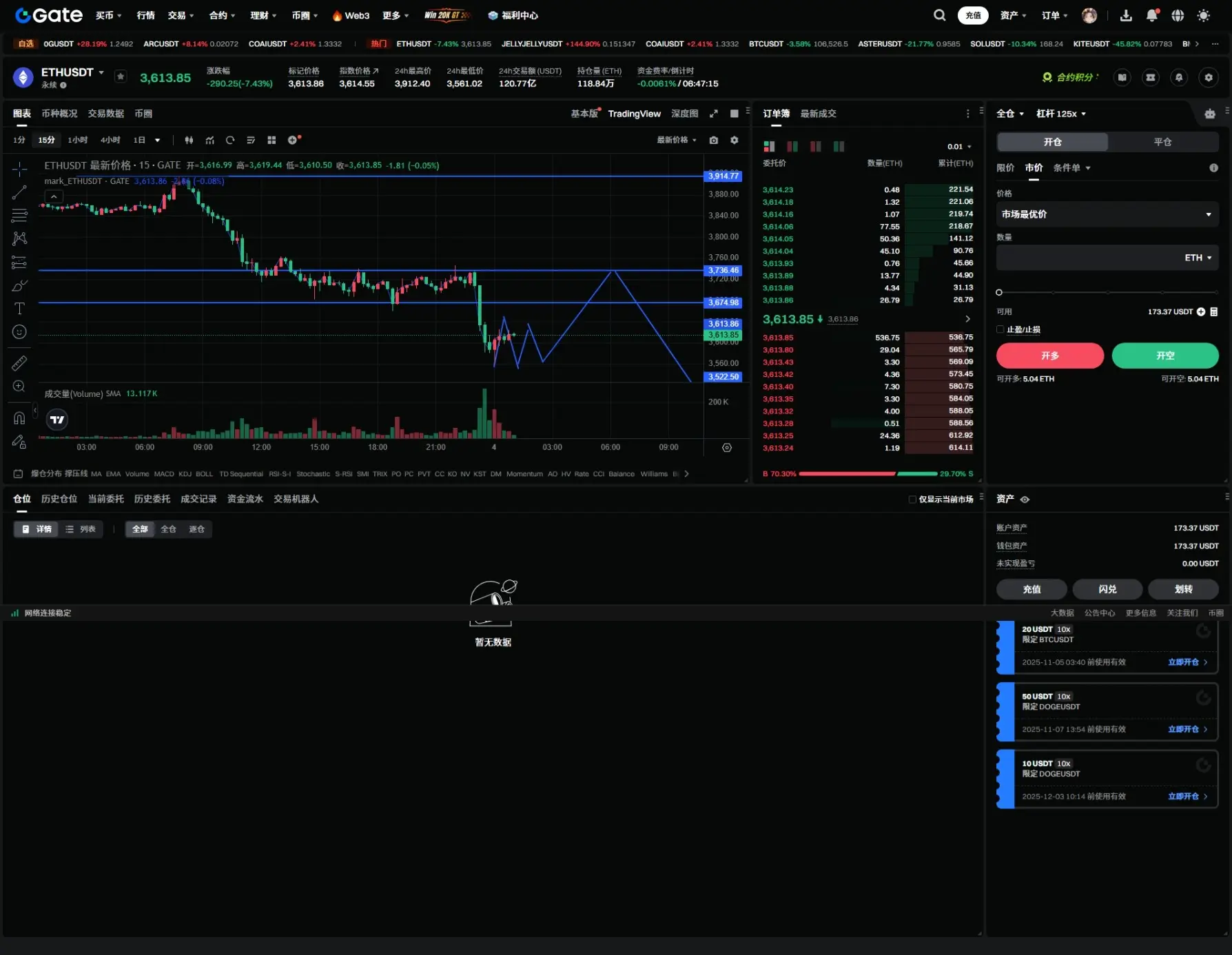1232x955 pixels.
Task: Select the chart pattern drawing tool
Action: tap(19, 238)
